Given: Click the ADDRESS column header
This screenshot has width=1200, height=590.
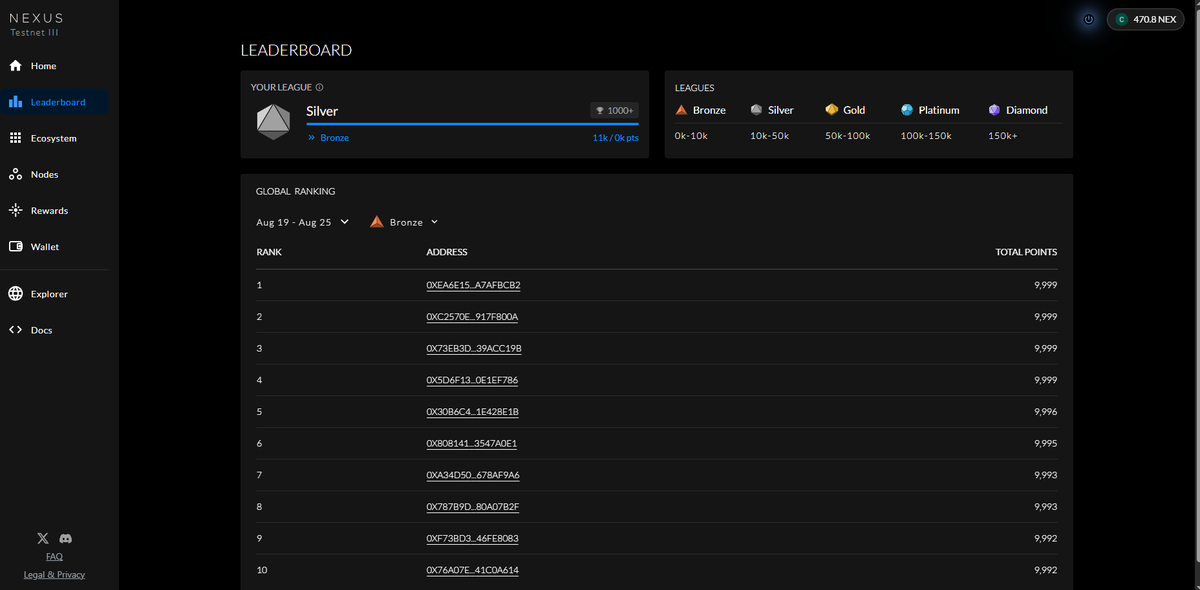Looking at the screenshot, I should [x=447, y=252].
